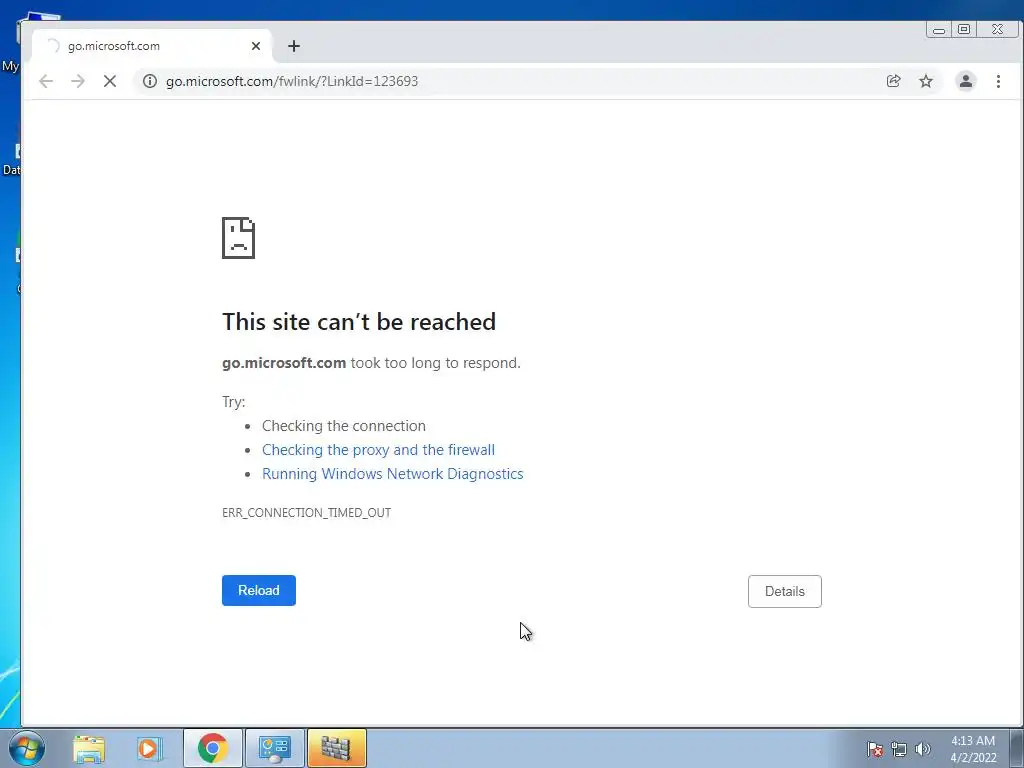
Task: Select the go.microsoft.com tab
Action: pyautogui.click(x=152, y=46)
